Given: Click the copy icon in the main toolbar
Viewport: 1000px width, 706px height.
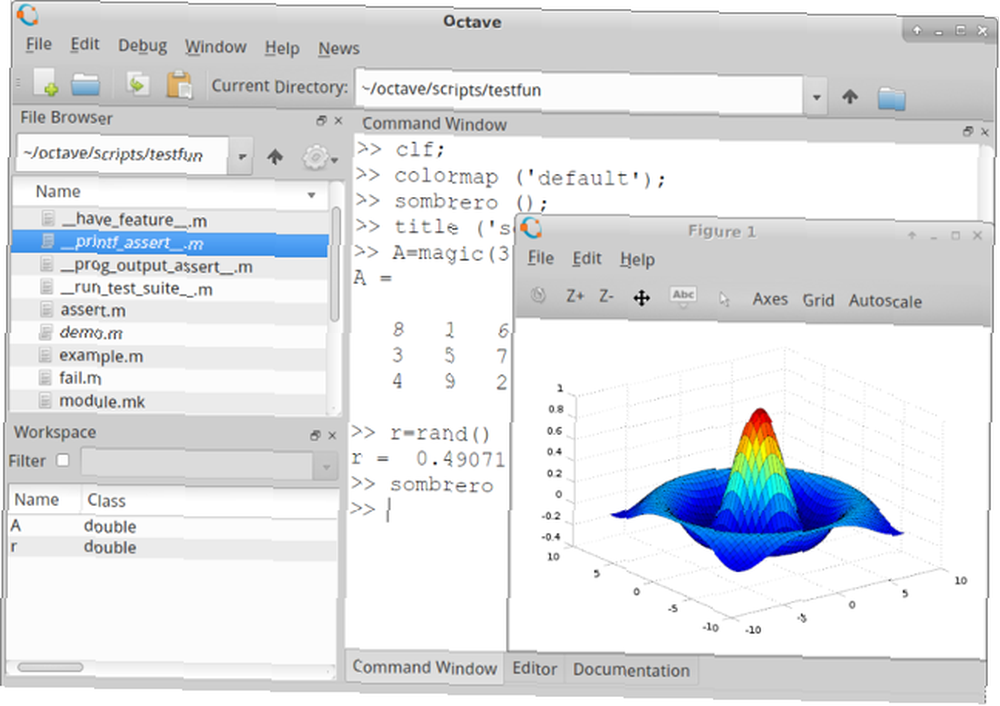Looking at the screenshot, I should click(x=138, y=84).
